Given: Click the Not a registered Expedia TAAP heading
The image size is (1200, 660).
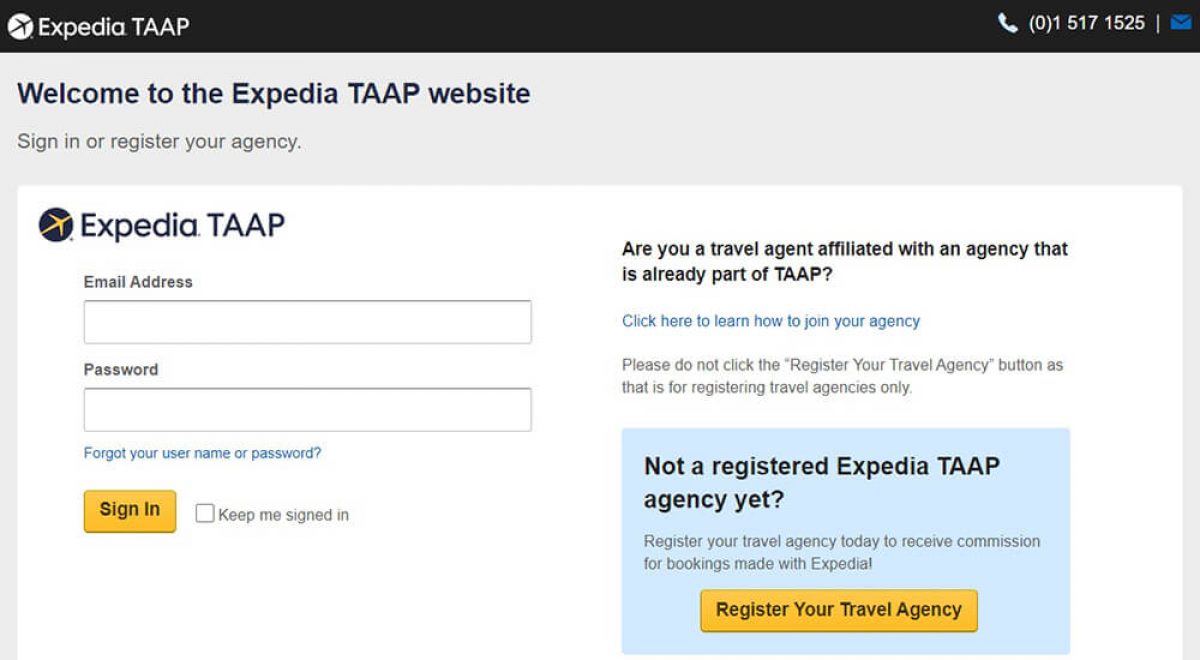Looking at the screenshot, I should (x=822, y=482).
